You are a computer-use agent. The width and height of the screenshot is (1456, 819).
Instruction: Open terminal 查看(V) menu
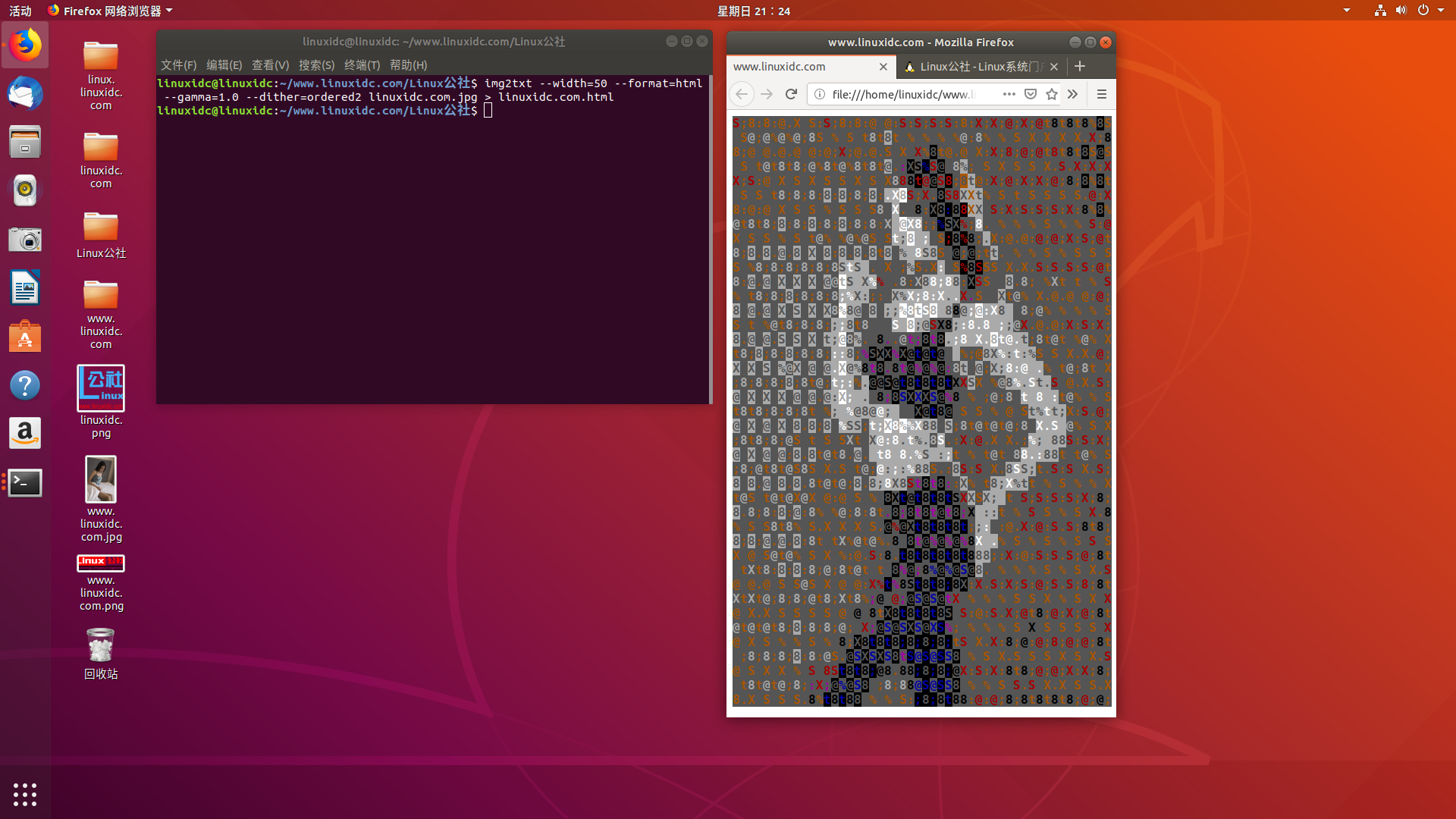coord(271,65)
